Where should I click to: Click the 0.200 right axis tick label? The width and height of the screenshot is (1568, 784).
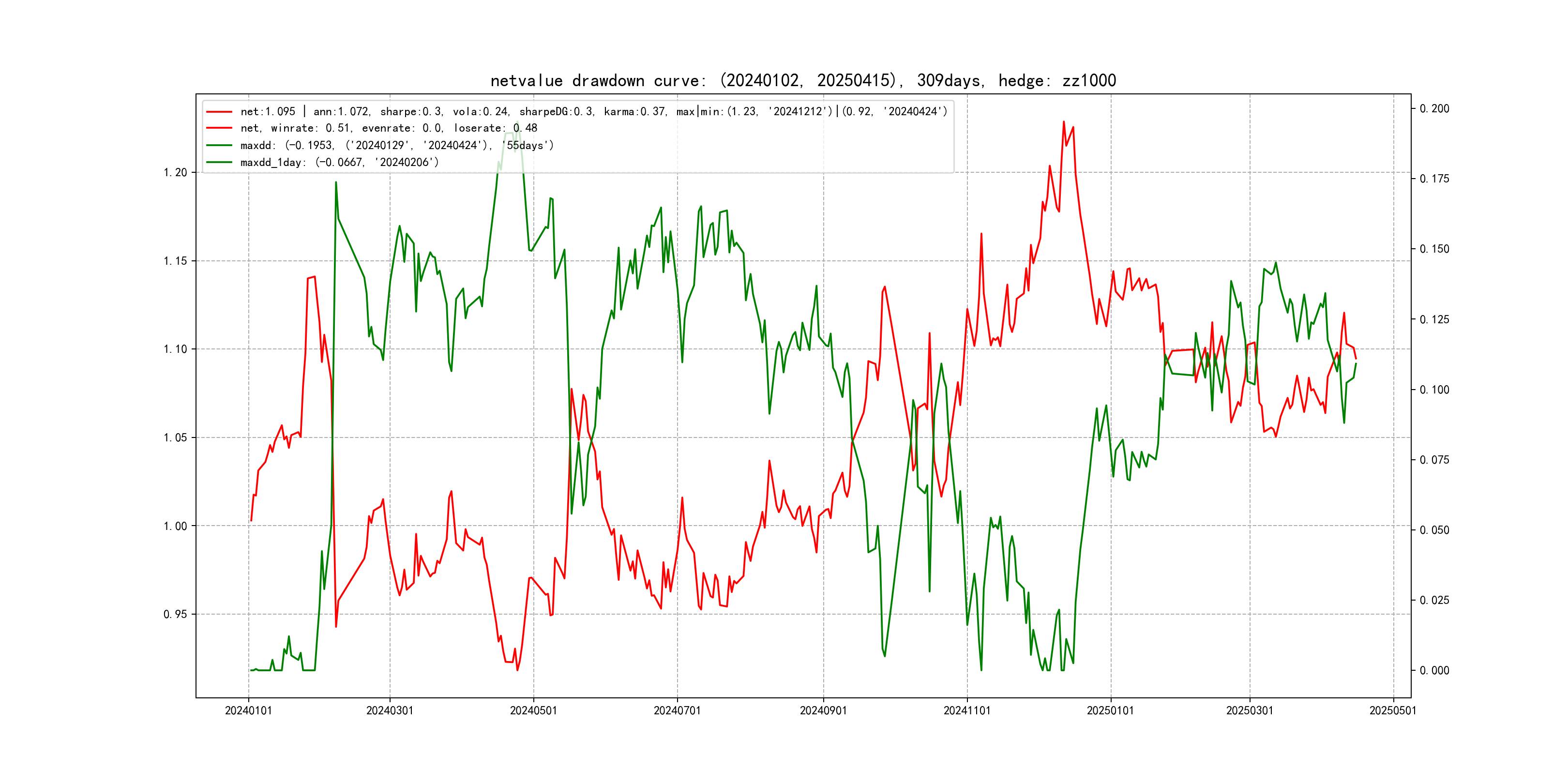click(1434, 109)
